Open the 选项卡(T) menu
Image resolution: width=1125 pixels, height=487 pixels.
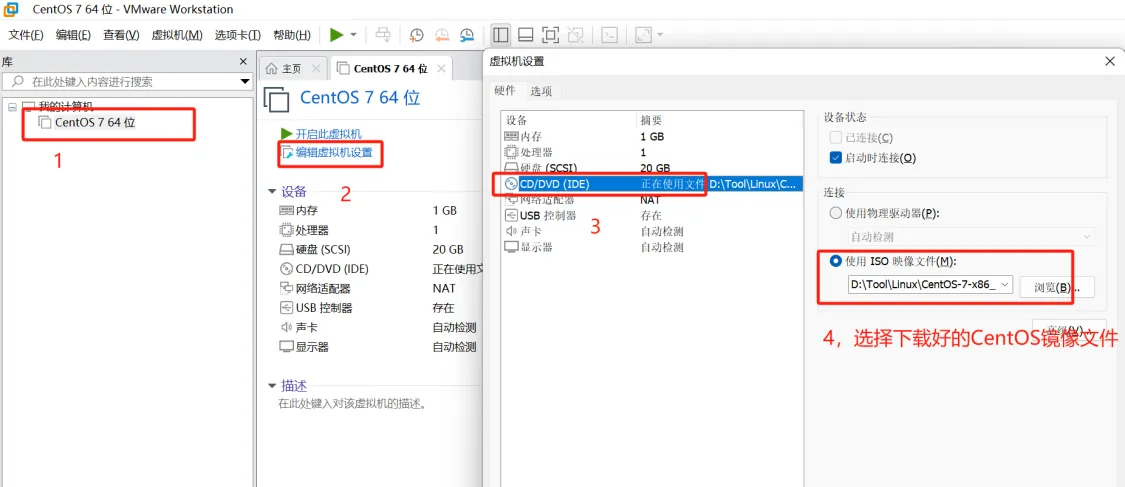[x=238, y=35]
